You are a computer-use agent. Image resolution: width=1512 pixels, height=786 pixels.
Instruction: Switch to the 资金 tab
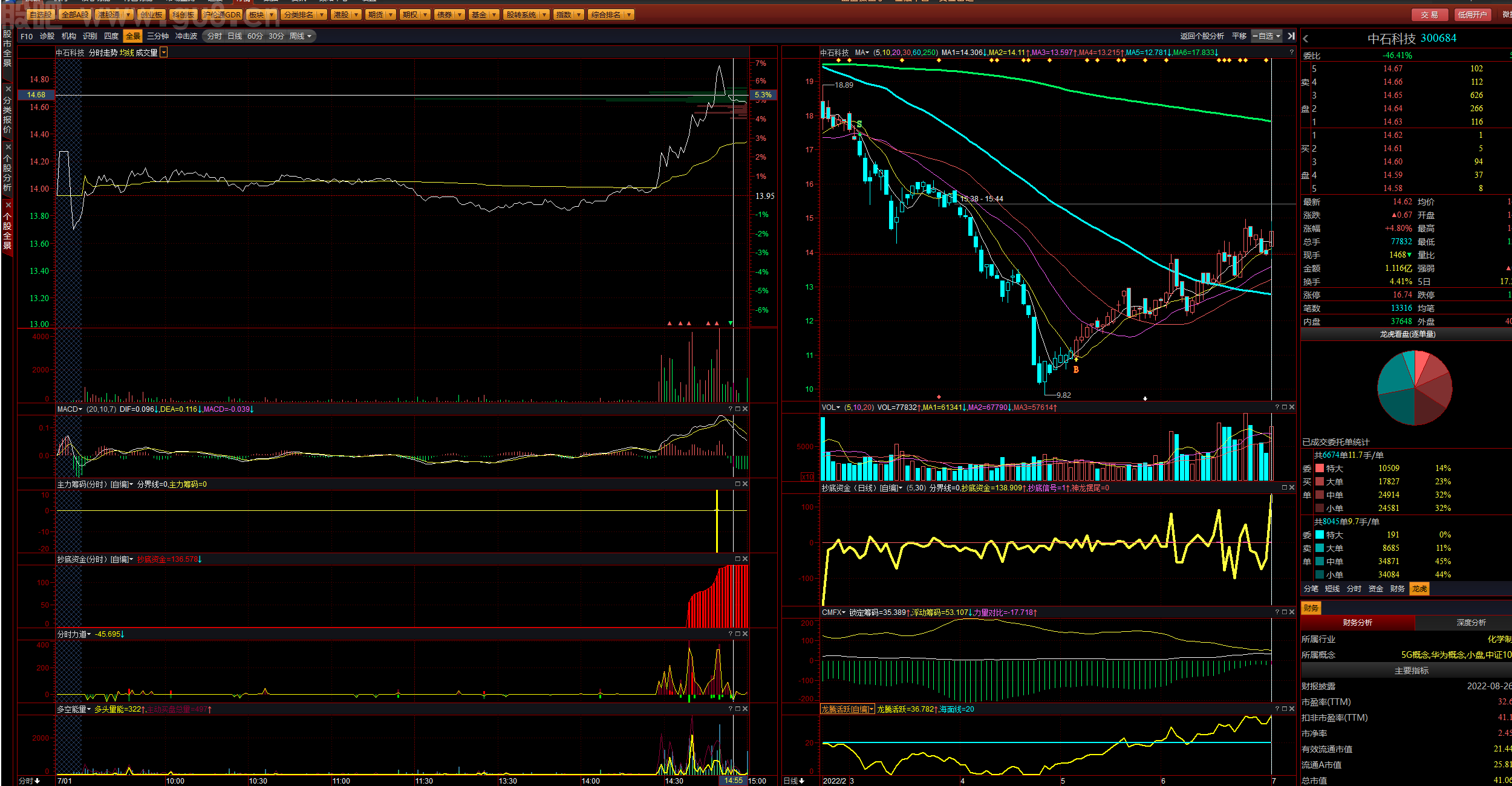[x=1376, y=589]
